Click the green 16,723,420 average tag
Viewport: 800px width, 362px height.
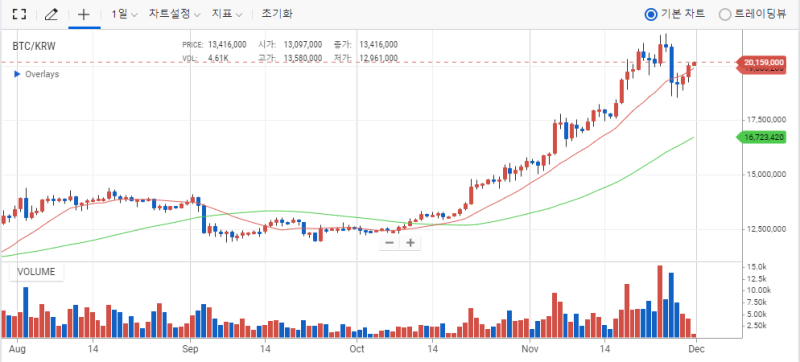pos(760,137)
